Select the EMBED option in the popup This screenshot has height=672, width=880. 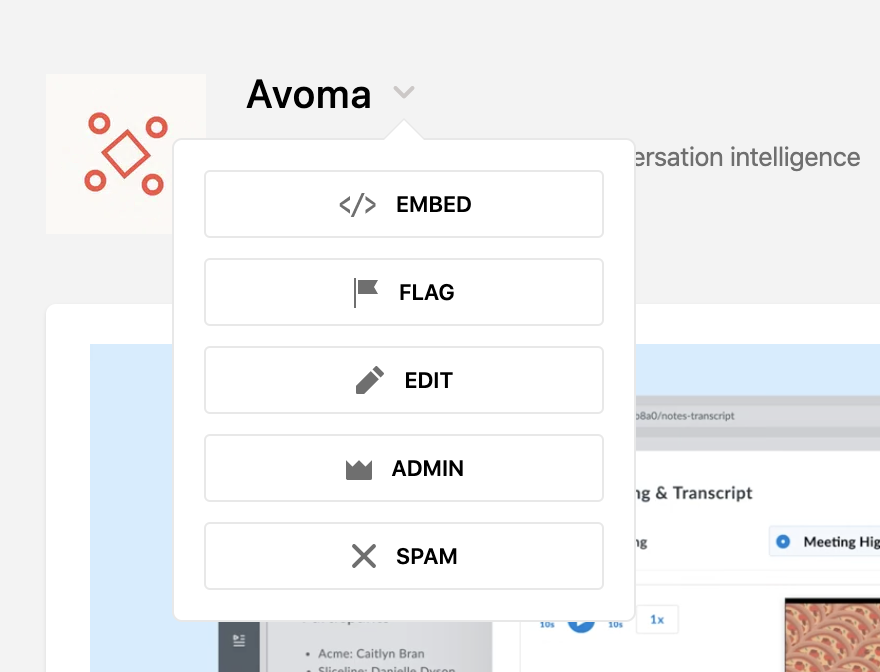pyautogui.click(x=404, y=204)
